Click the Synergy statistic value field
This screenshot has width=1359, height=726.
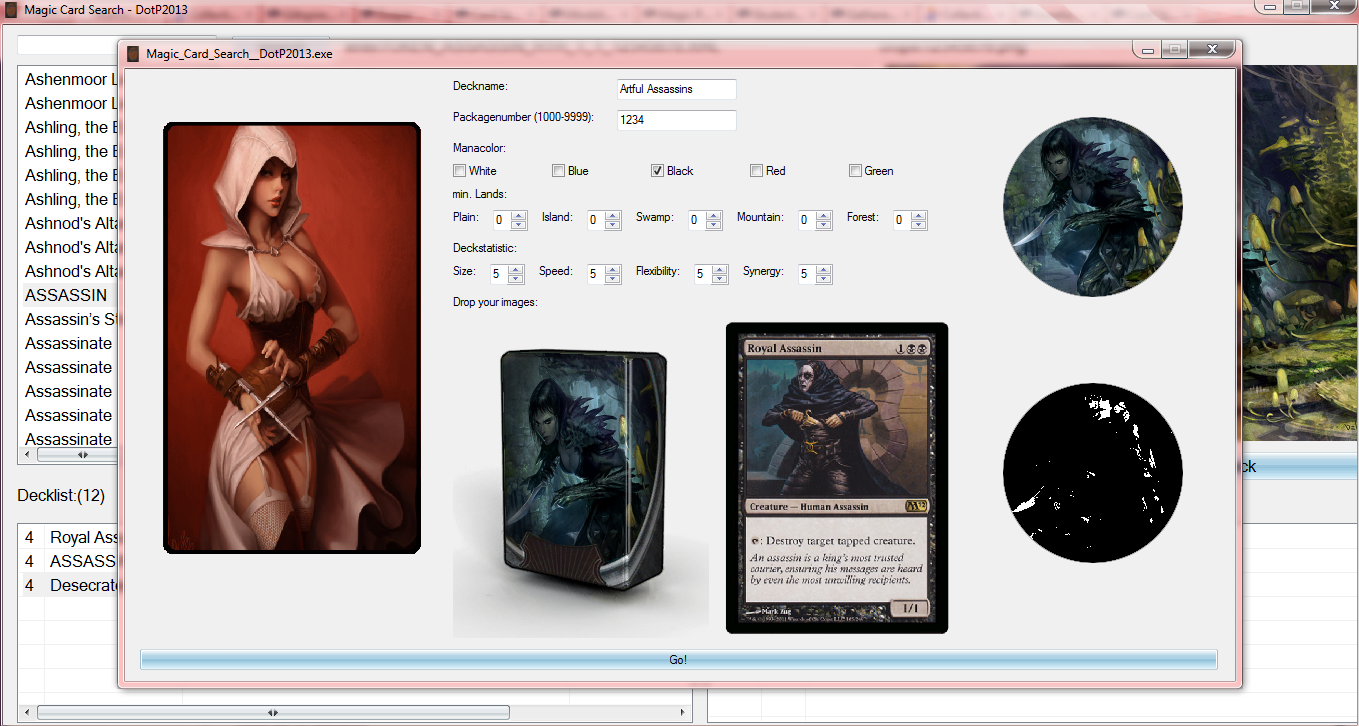point(806,274)
